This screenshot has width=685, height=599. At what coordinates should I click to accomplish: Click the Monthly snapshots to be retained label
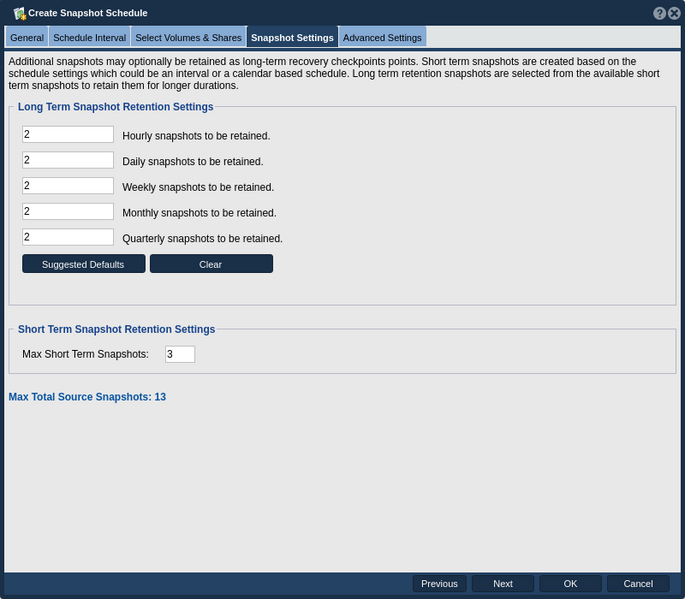tap(199, 213)
